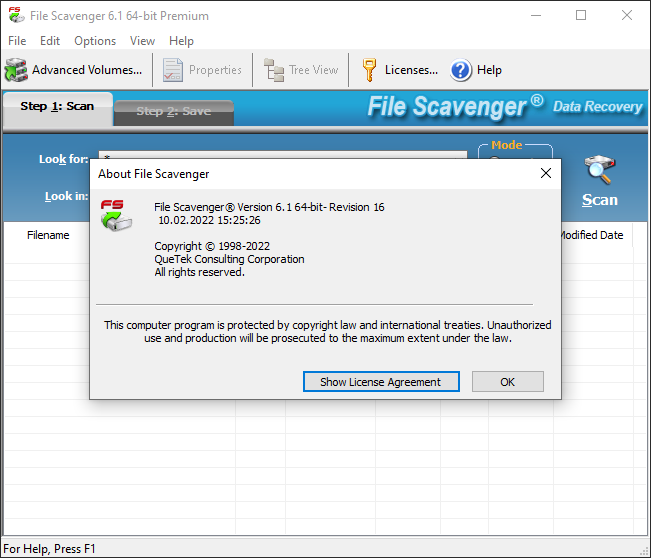Click OK in the About dialog
Image resolution: width=651 pixels, height=558 pixels.
tap(507, 382)
